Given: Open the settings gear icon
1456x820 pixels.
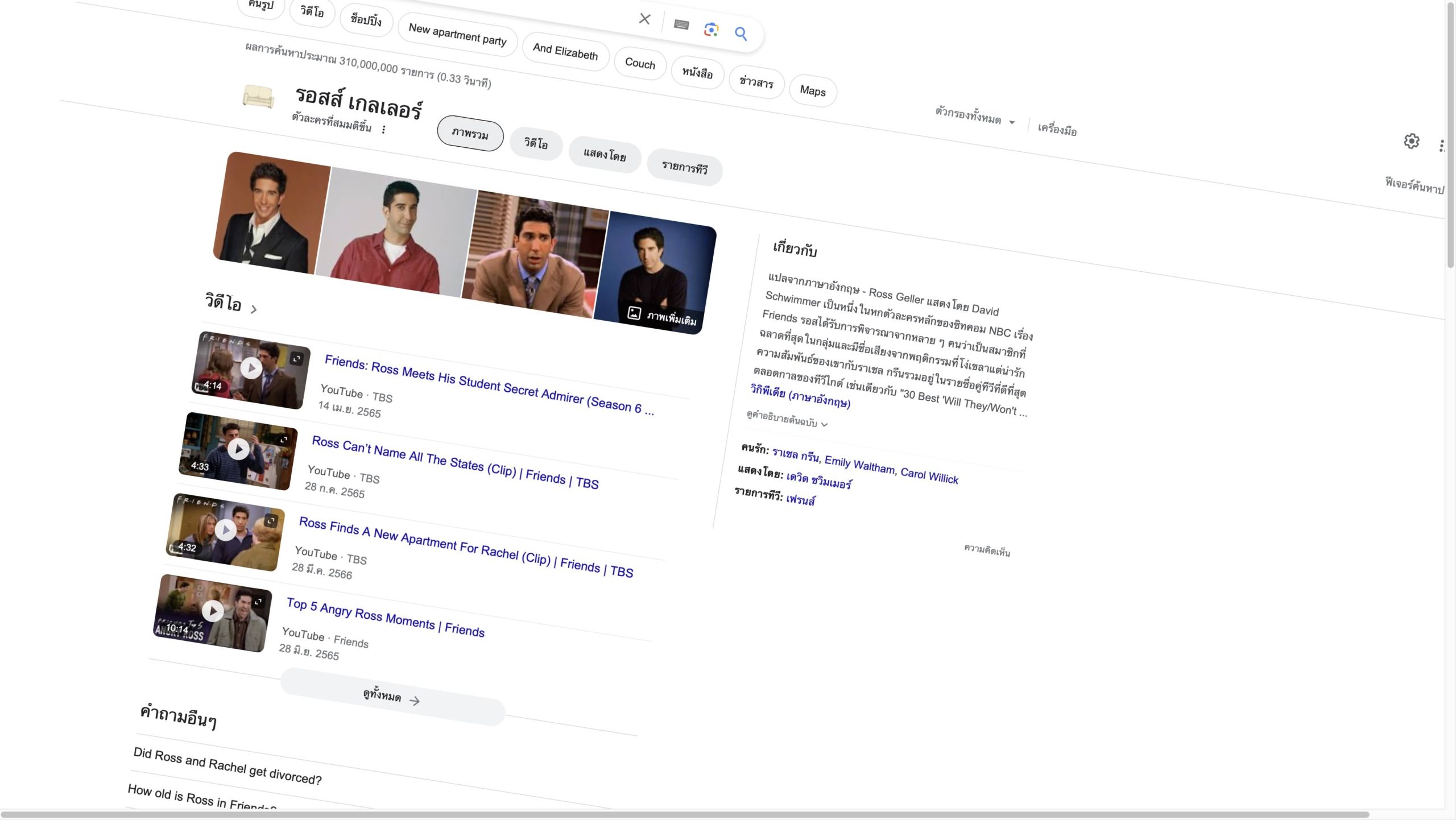Looking at the screenshot, I should point(1411,141).
